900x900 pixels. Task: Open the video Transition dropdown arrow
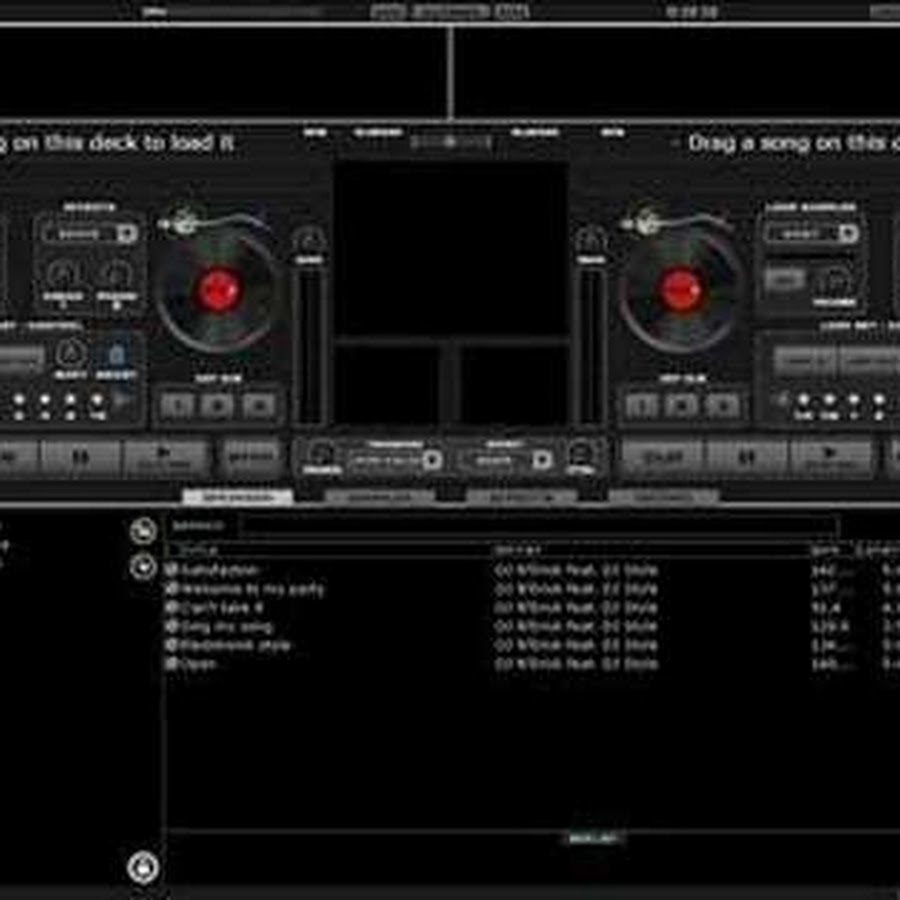pos(432,459)
